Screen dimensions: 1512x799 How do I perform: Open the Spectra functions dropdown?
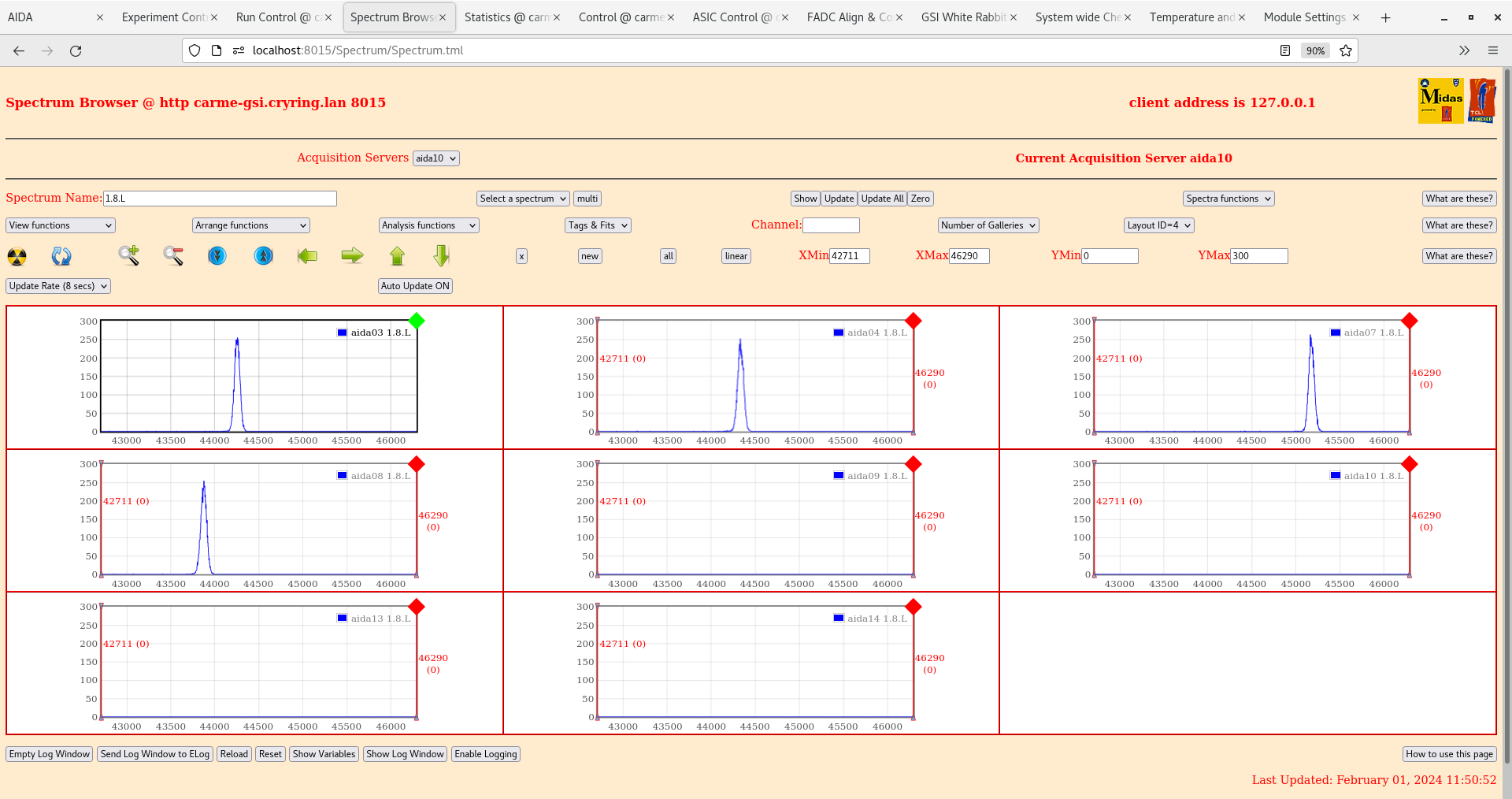tap(1228, 198)
